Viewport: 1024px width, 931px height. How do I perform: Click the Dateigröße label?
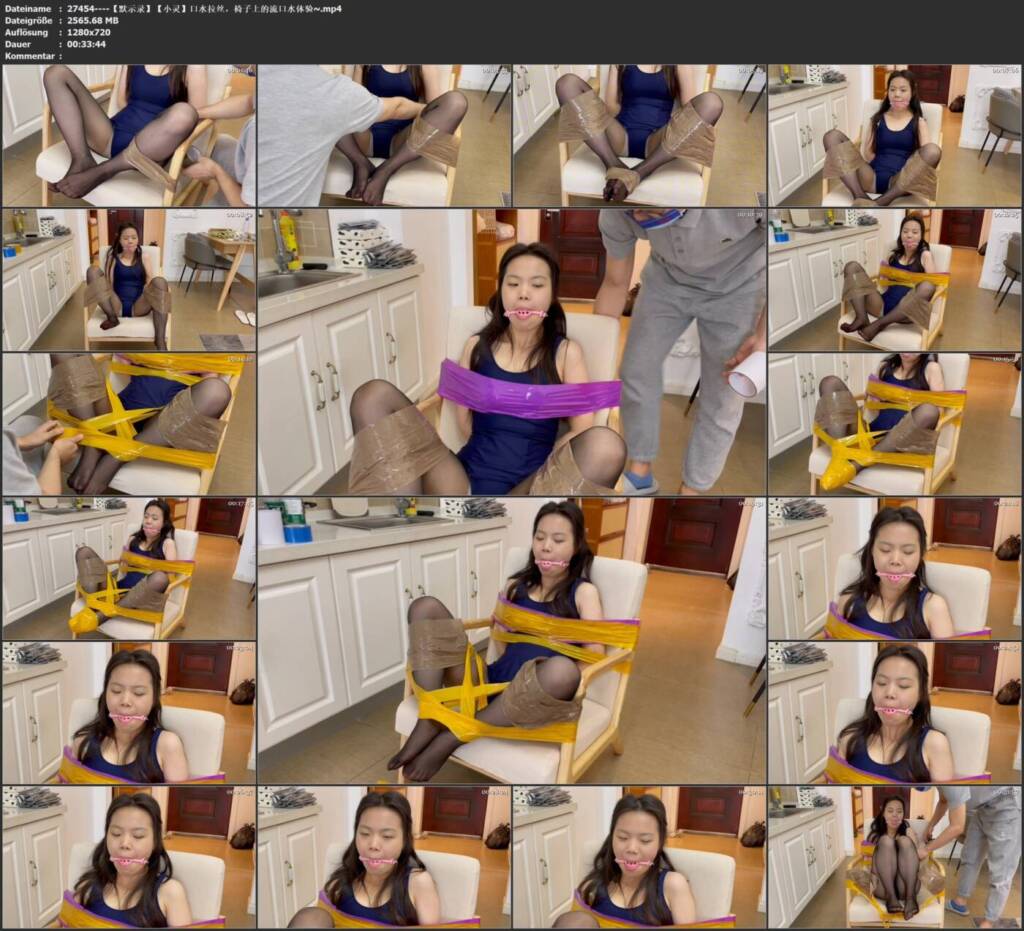click(29, 20)
